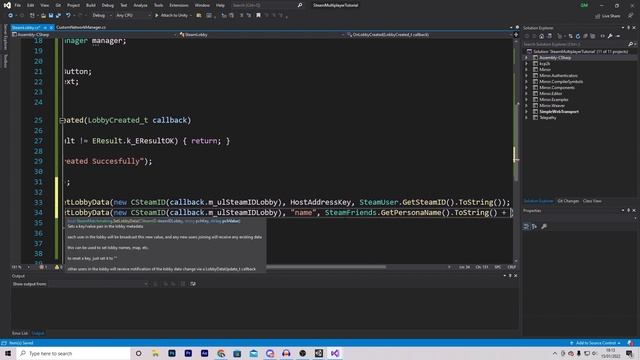Expand the Mirror project node

point(527,69)
